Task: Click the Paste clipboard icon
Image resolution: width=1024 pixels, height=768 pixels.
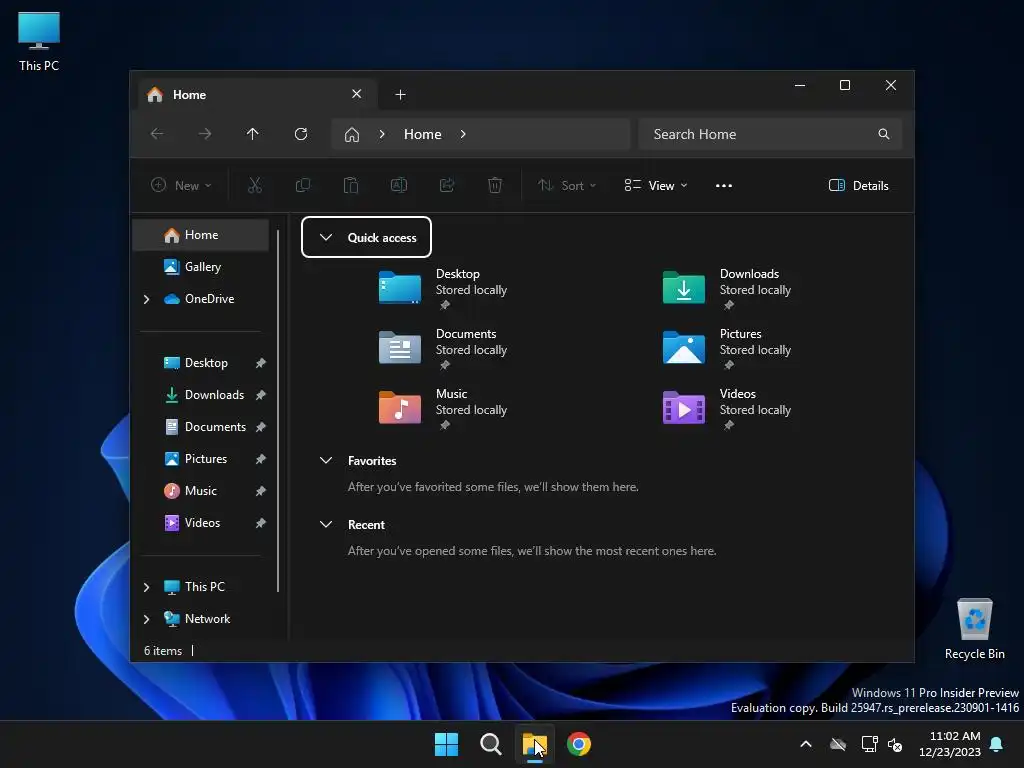Action: (x=351, y=185)
